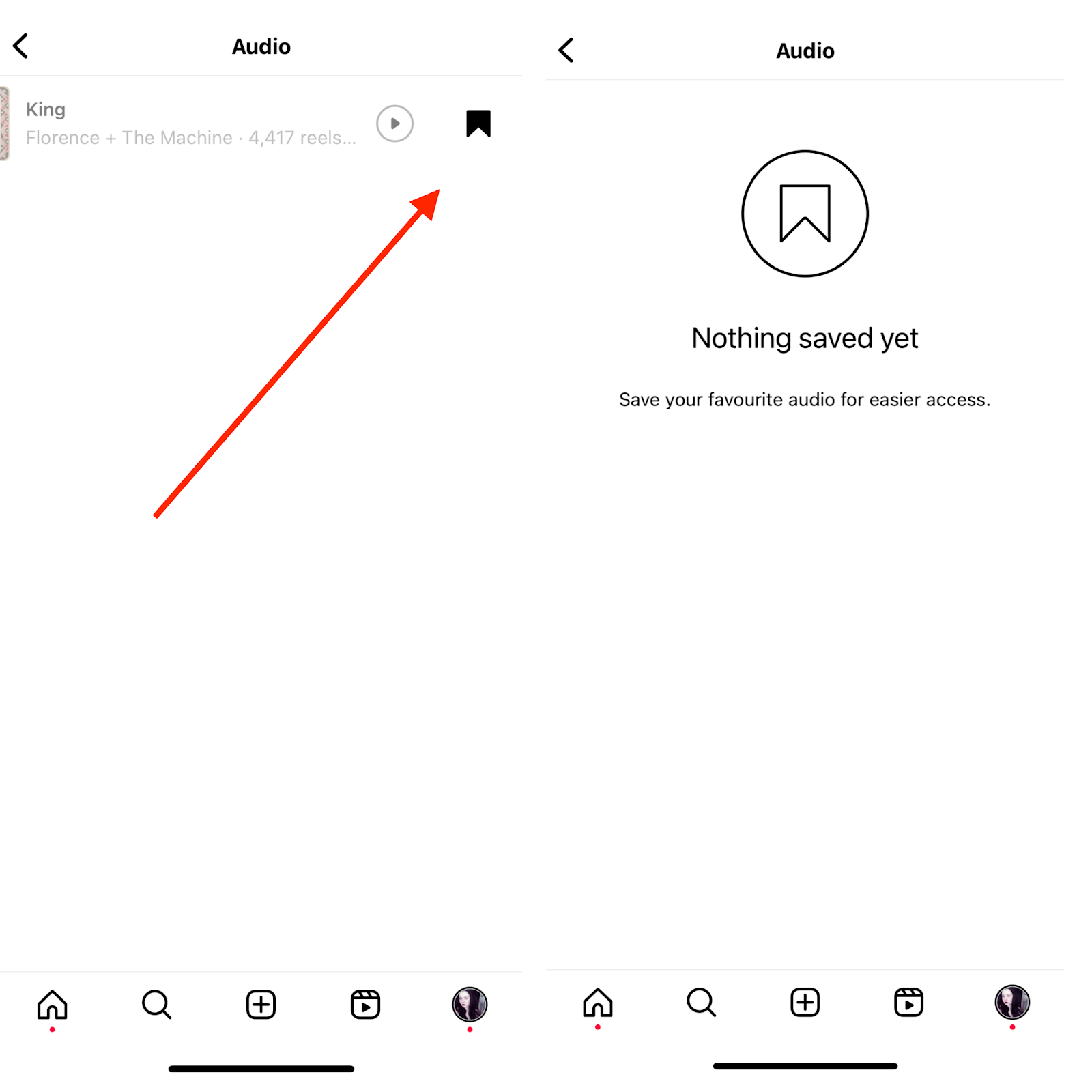The height and width of the screenshot is (1092, 1092).
Task: Open Reels tab on right screen
Action: 908,1003
